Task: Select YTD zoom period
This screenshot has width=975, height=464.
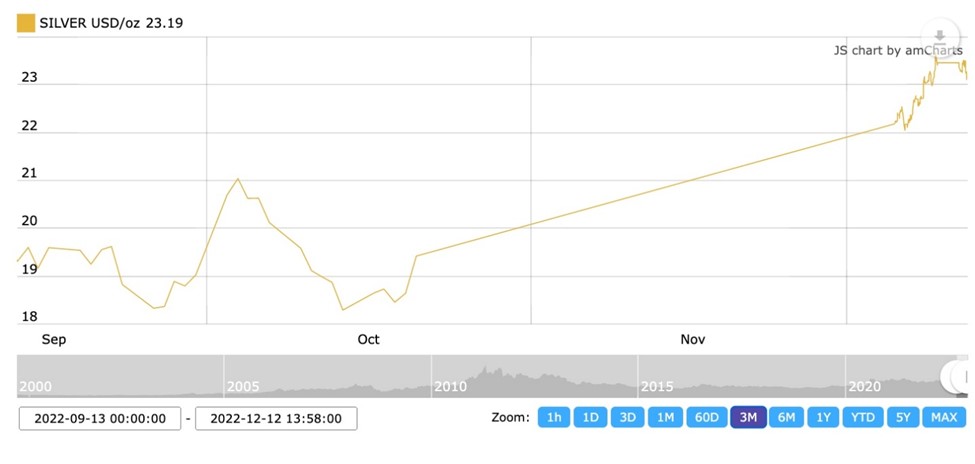Action: 863,417
